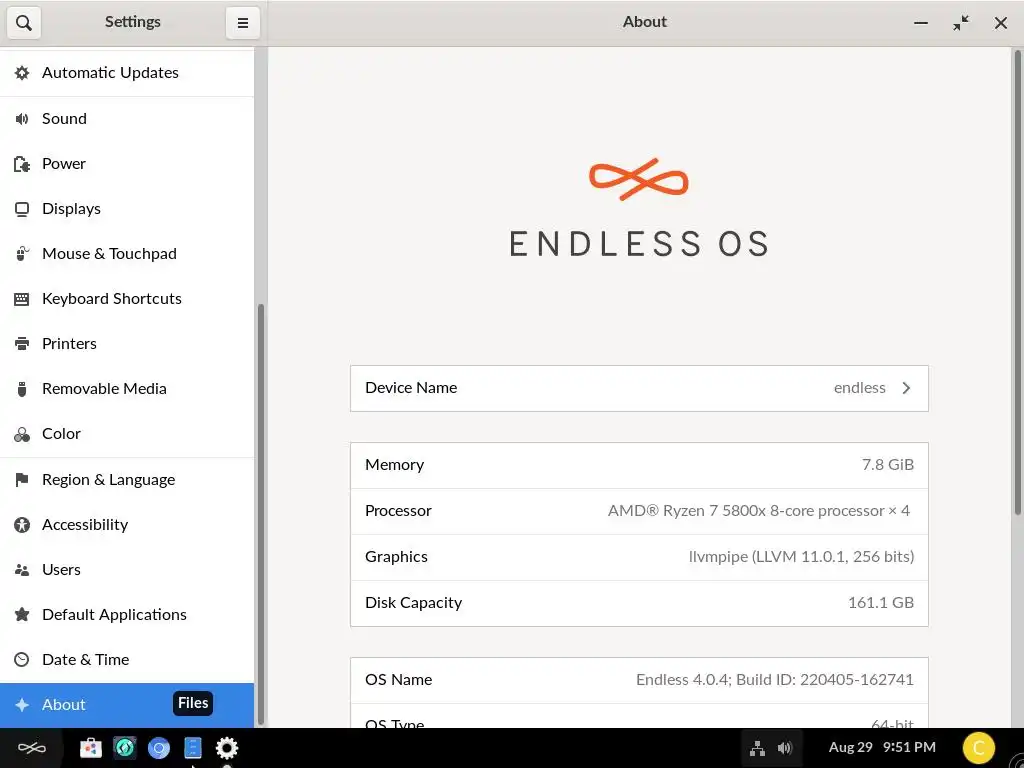Viewport: 1024px width, 768px height.
Task: Select the Accessibility label in sidebar
Action: click(x=85, y=524)
